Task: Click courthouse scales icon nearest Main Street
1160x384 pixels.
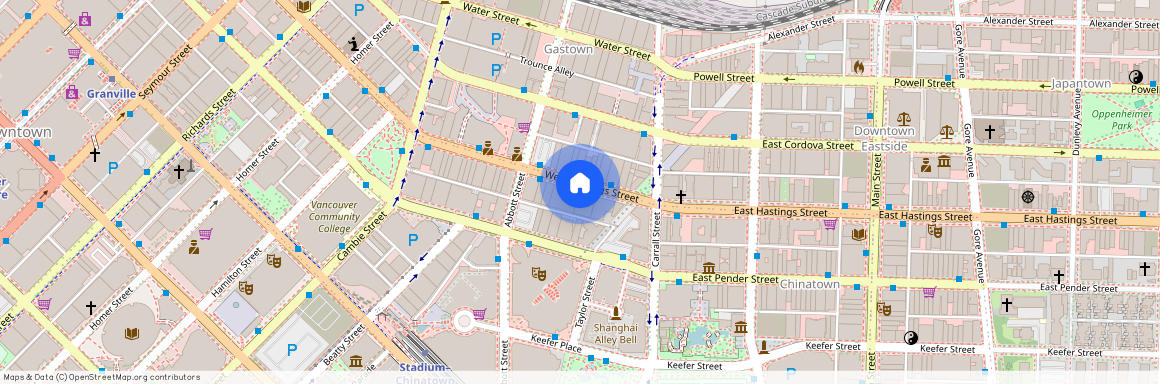Action: [x=903, y=118]
